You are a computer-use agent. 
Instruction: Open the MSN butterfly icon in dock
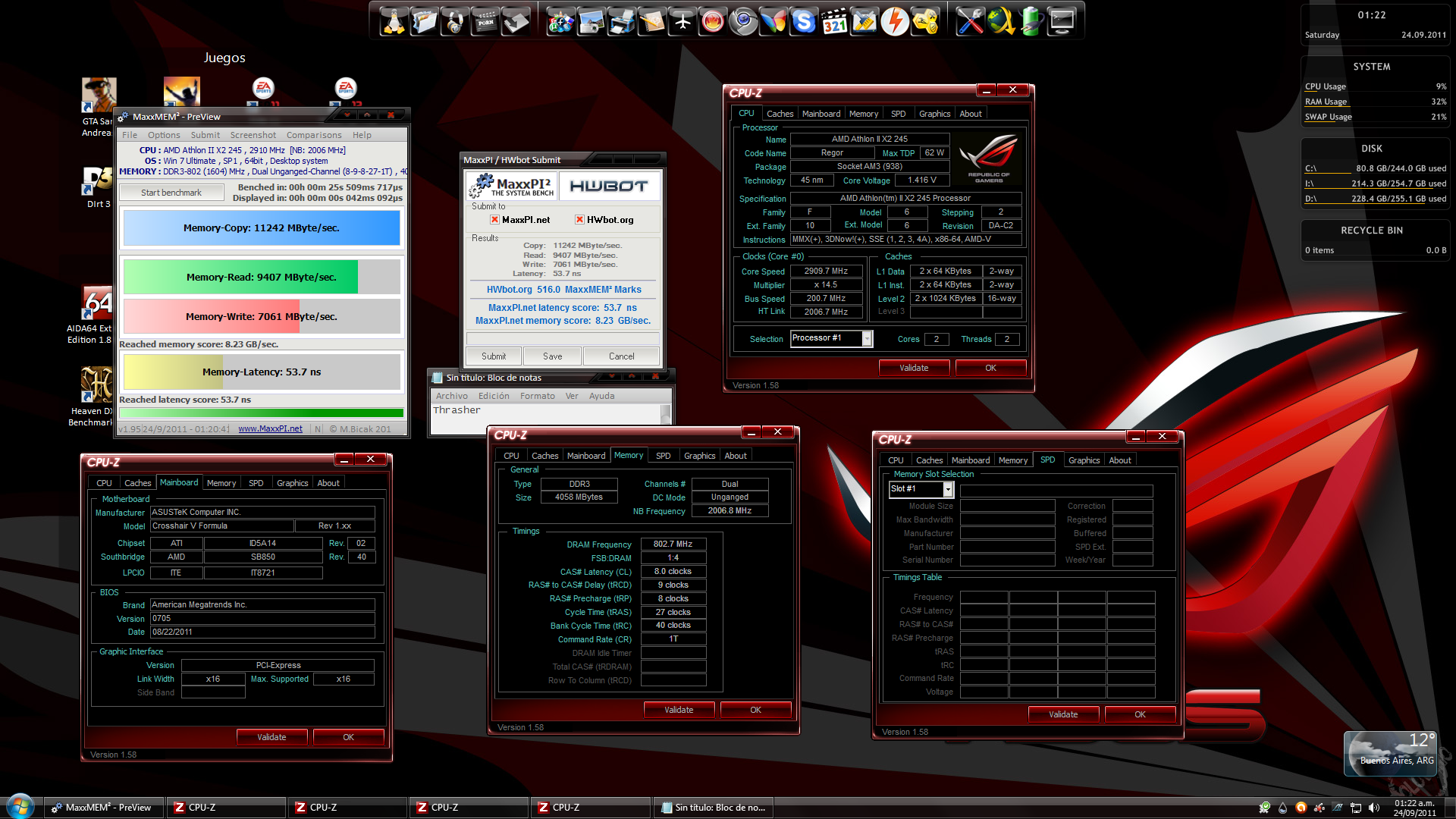tap(773, 21)
